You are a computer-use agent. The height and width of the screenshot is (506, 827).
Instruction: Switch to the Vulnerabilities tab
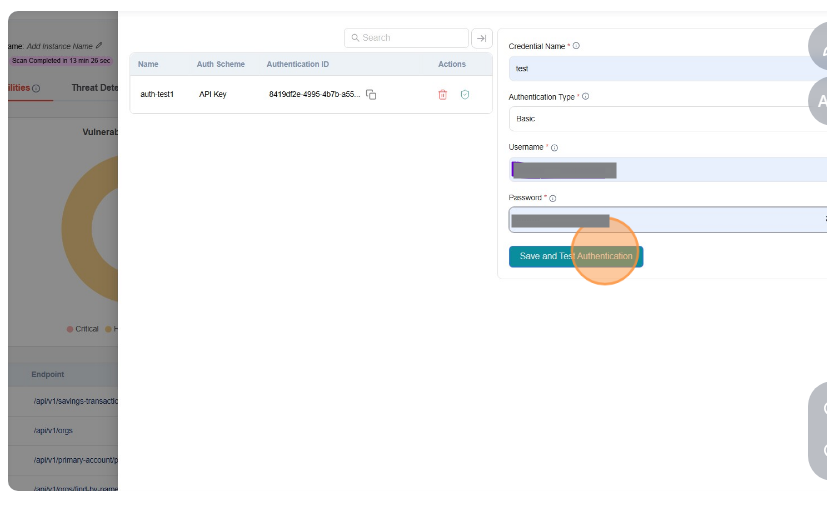(20, 88)
